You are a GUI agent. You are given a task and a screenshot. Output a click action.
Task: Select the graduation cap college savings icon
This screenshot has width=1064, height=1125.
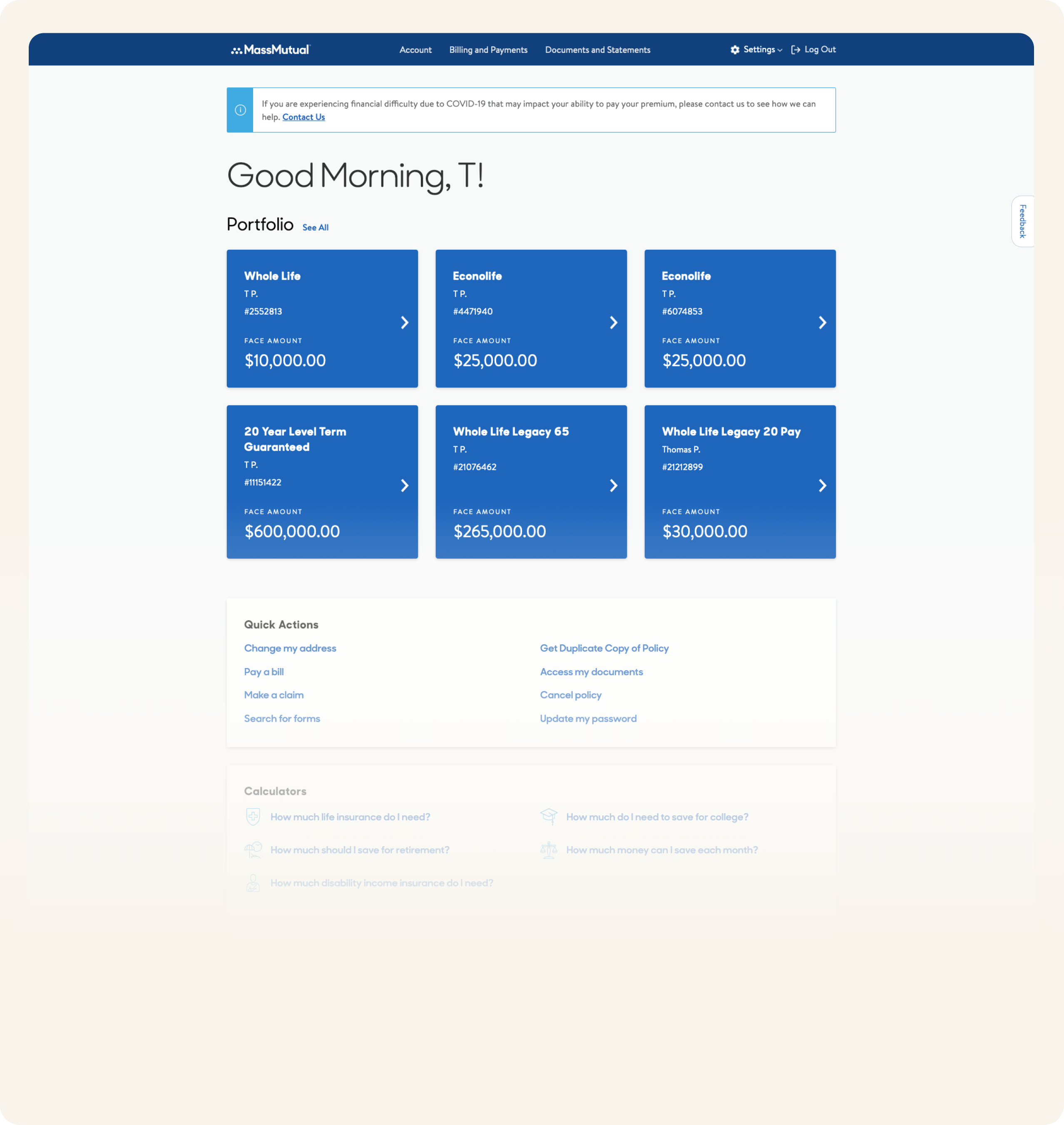tap(549, 815)
